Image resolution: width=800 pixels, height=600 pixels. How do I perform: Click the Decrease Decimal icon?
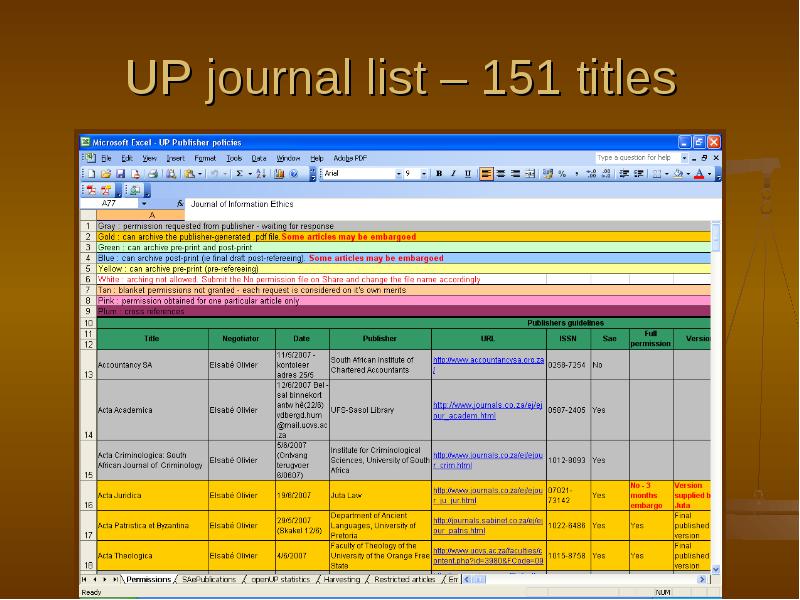[606, 174]
